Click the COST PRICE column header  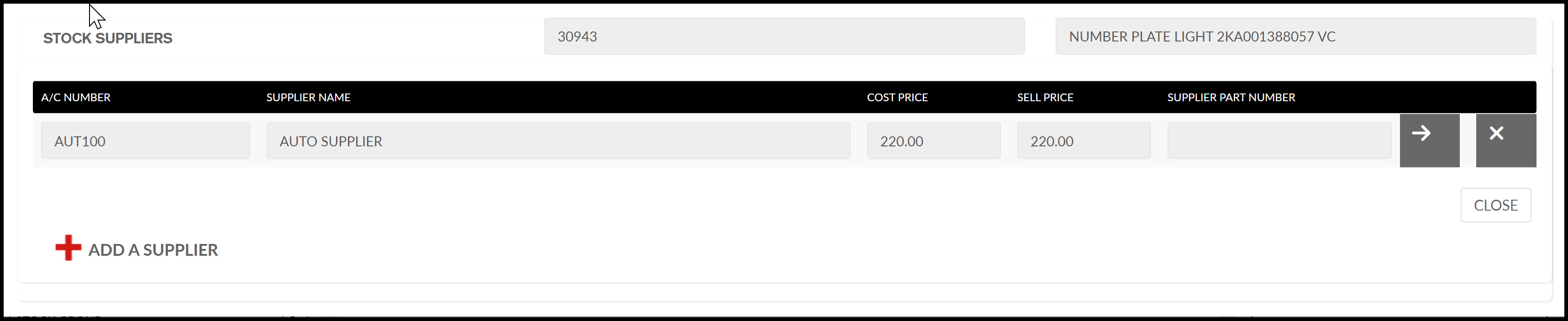pos(897,97)
